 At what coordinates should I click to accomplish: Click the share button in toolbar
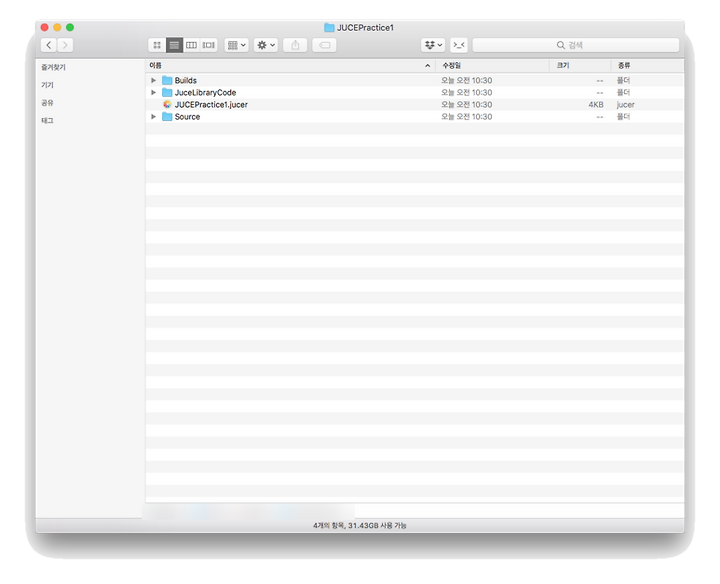click(295, 45)
